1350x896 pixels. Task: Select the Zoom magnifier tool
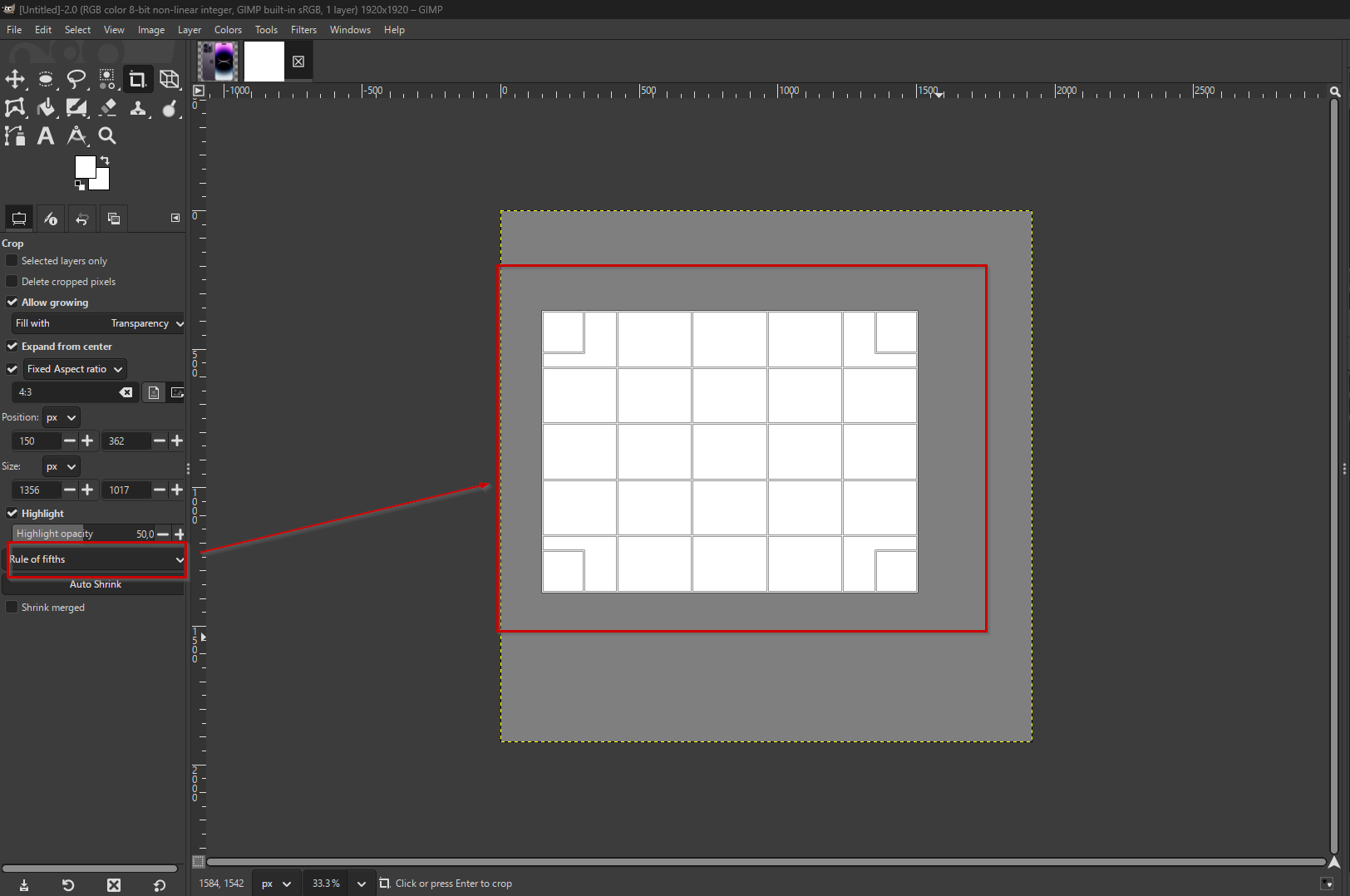pyautogui.click(x=107, y=136)
